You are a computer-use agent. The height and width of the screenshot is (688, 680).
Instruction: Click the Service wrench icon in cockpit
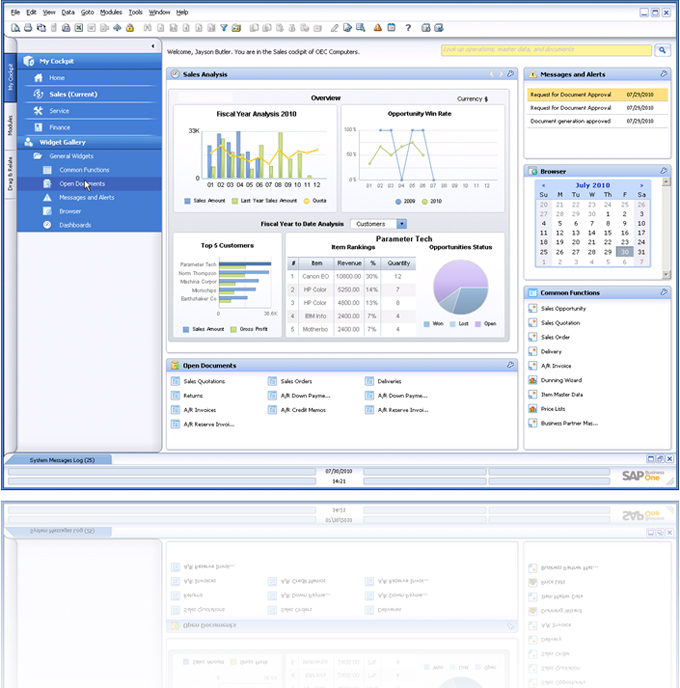click(38, 111)
